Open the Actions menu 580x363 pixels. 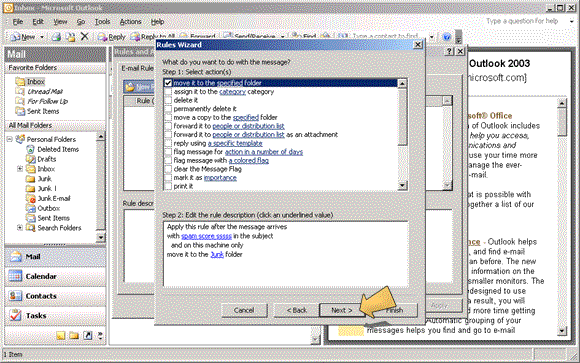coord(130,22)
